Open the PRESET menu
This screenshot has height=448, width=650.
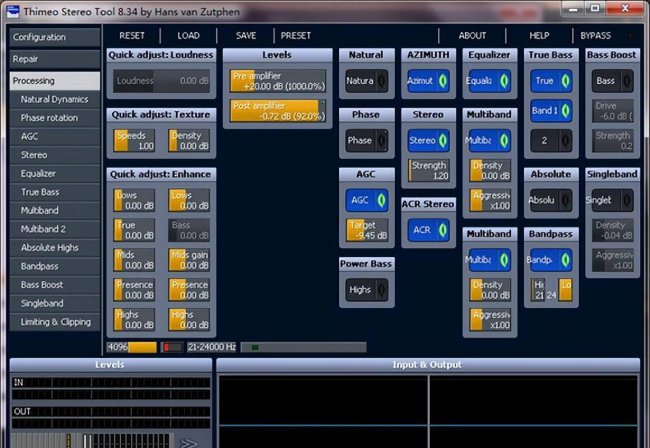coord(296,36)
